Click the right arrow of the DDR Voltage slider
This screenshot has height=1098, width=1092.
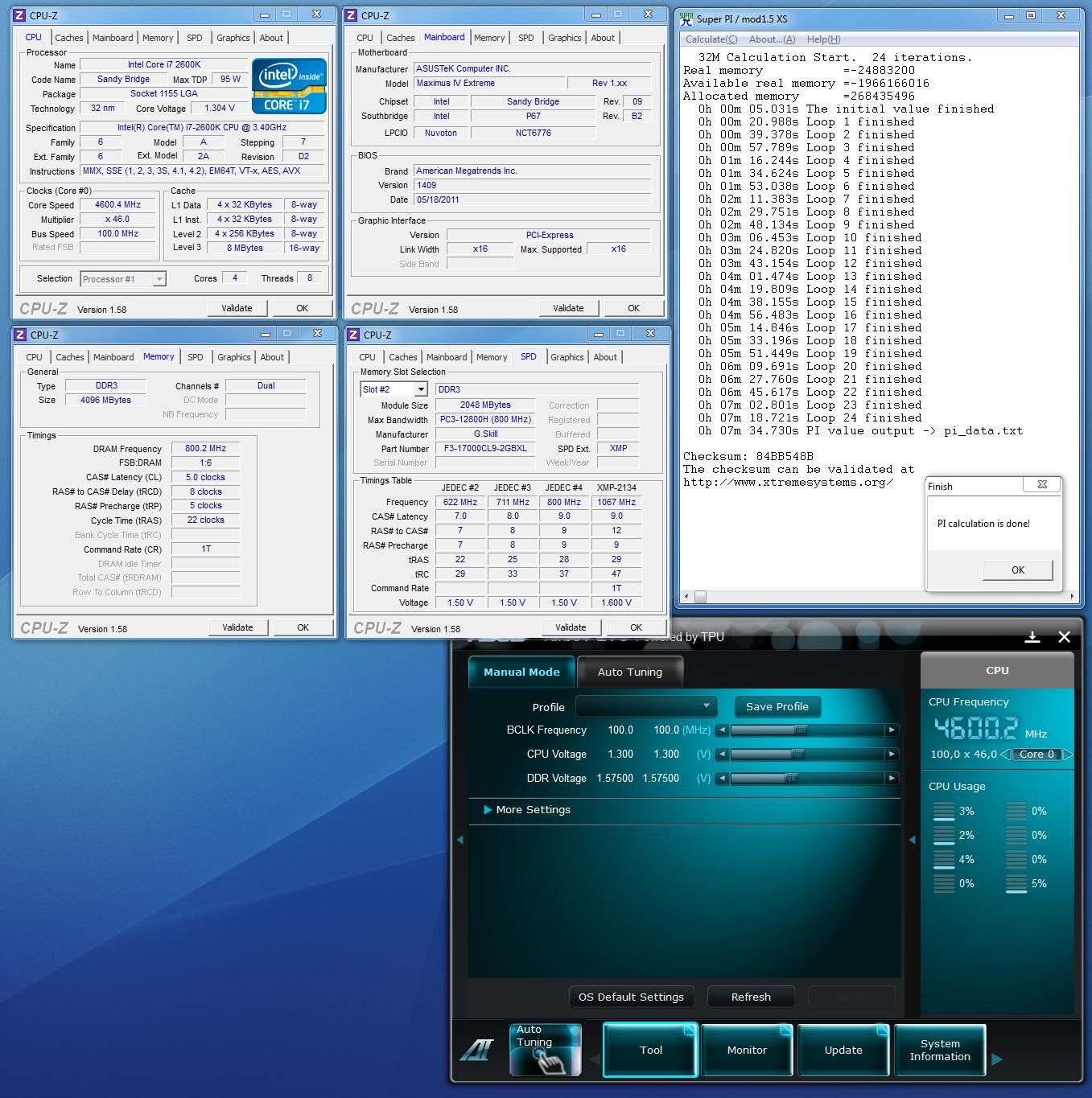(x=892, y=779)
